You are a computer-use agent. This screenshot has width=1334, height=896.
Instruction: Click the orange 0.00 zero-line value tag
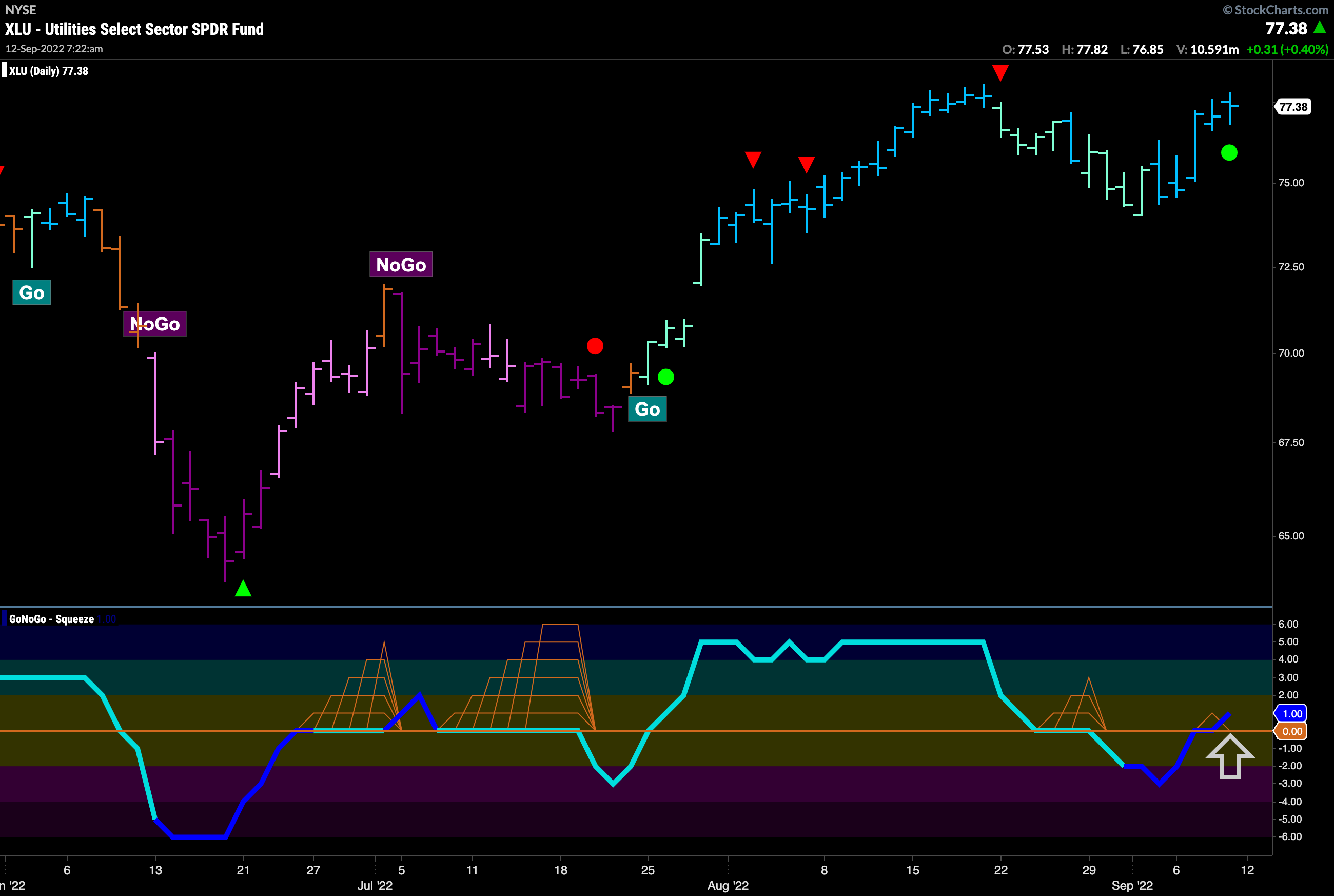point(1292,731)
